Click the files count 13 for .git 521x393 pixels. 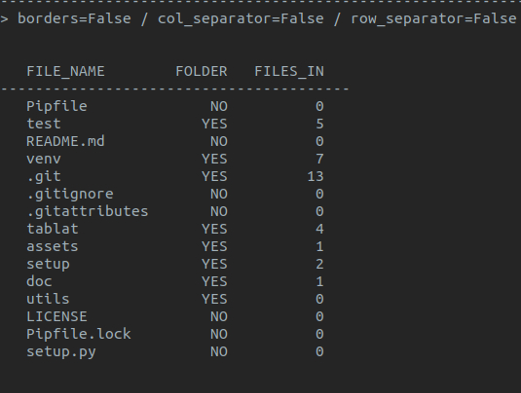(x=315, y=177)
